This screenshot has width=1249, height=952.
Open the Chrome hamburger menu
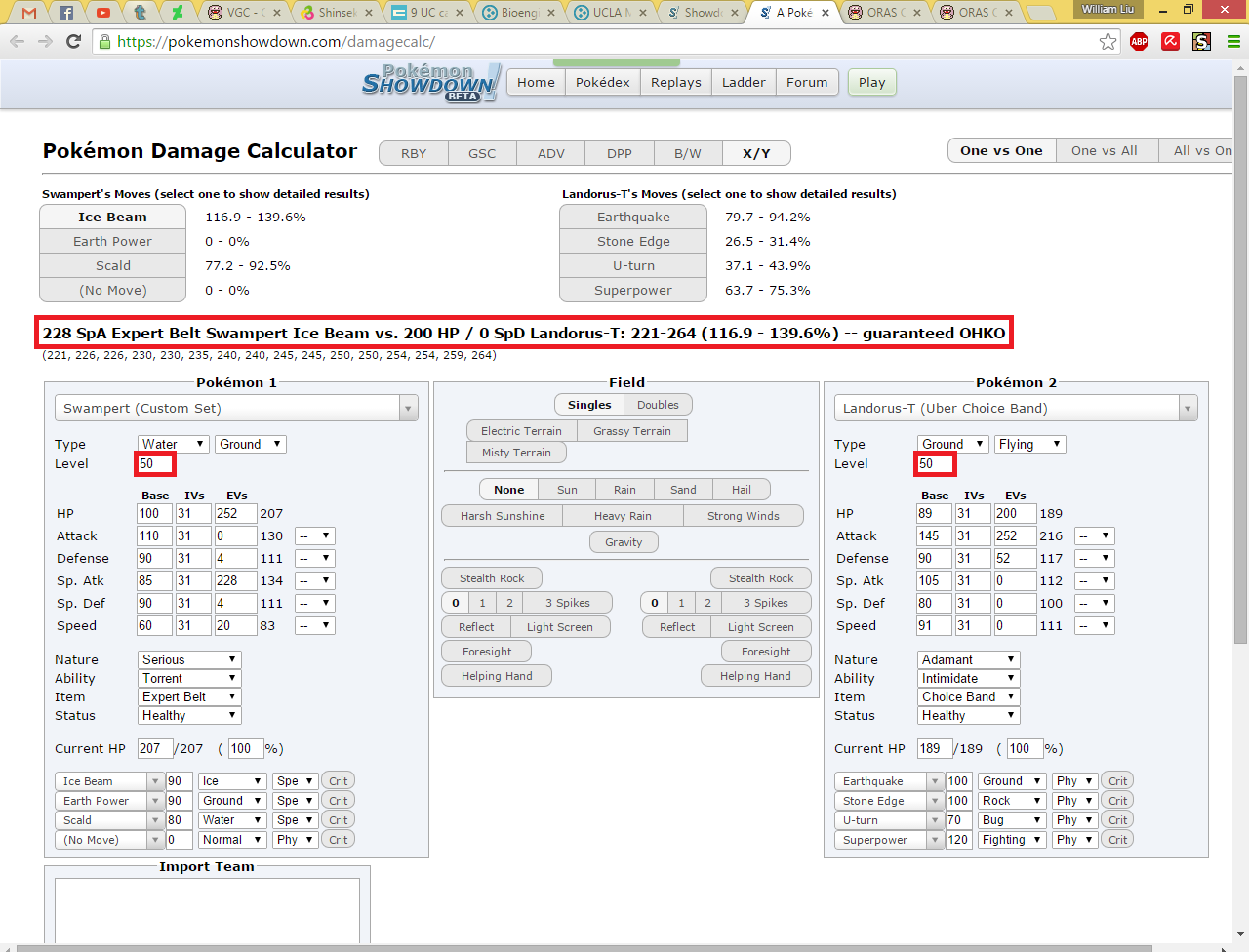[x=1233, y=41]
